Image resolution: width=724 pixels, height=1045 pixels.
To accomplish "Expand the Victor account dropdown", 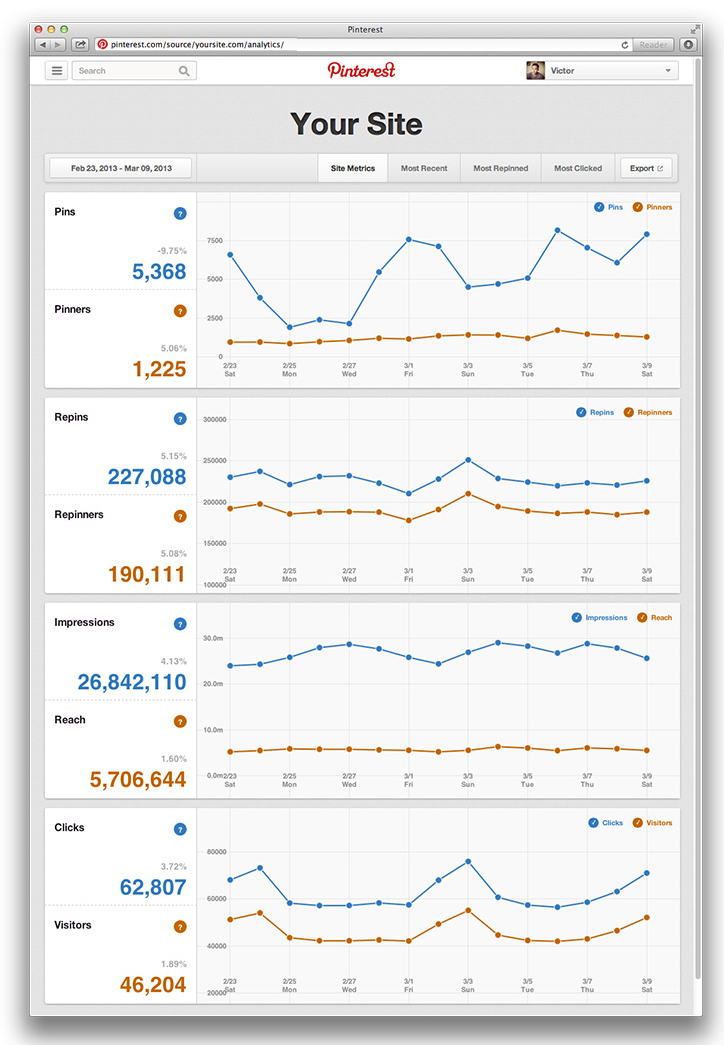I will point(601,71).
